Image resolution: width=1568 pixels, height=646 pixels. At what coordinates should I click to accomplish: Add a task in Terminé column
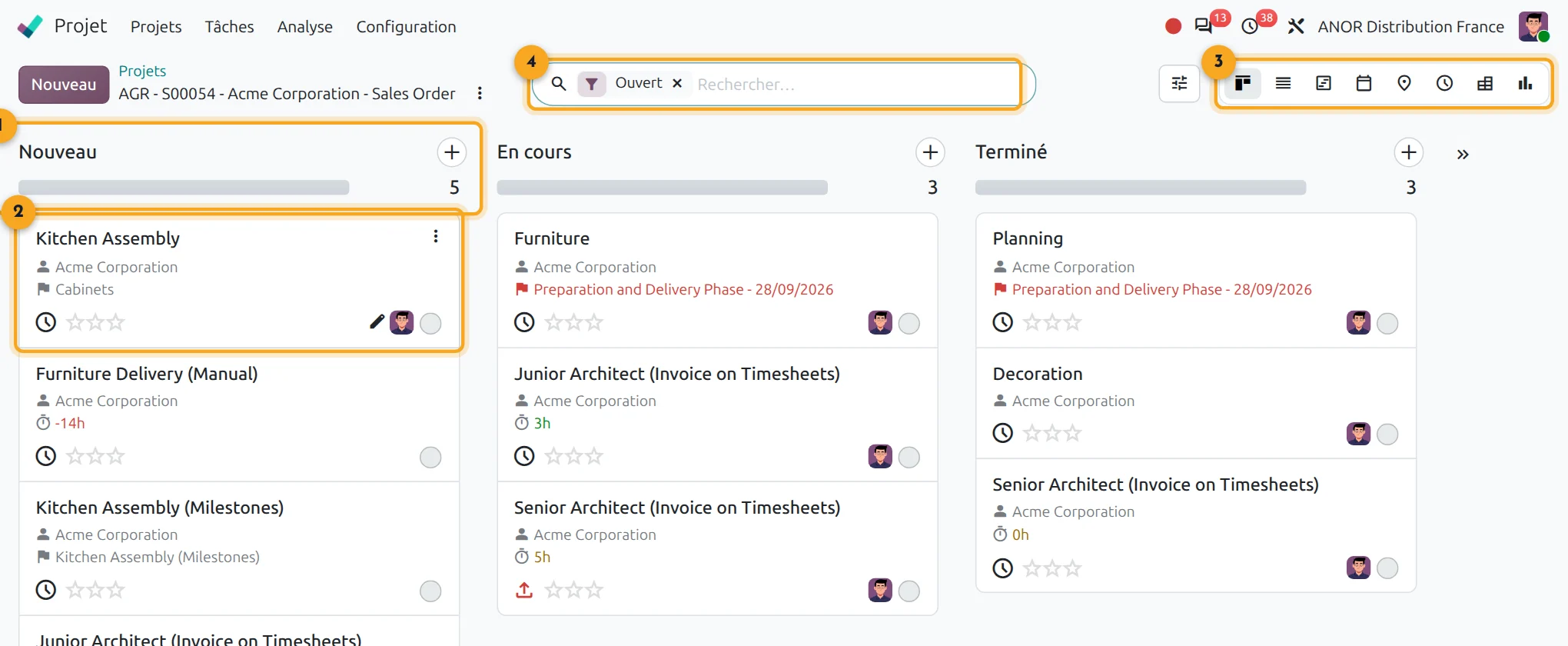tap(1408, 152)
